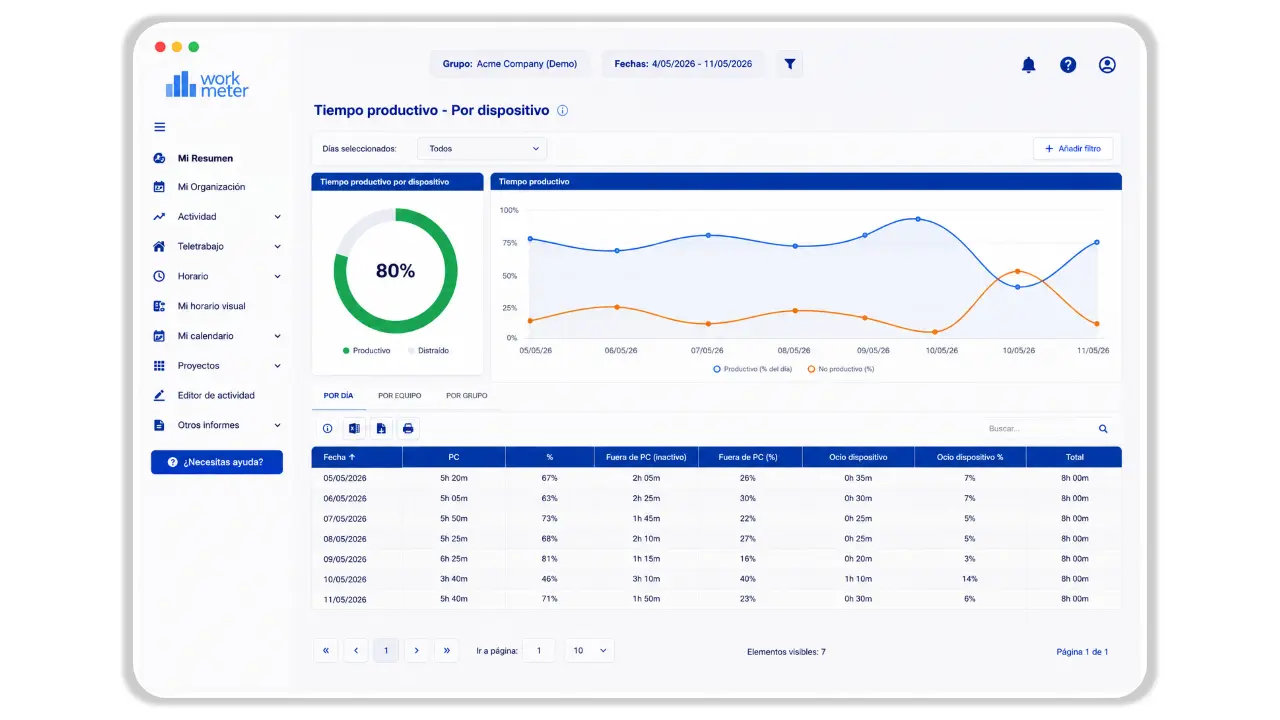Click the ¿Necesitas ayuda? button

(x=217, y=462)
